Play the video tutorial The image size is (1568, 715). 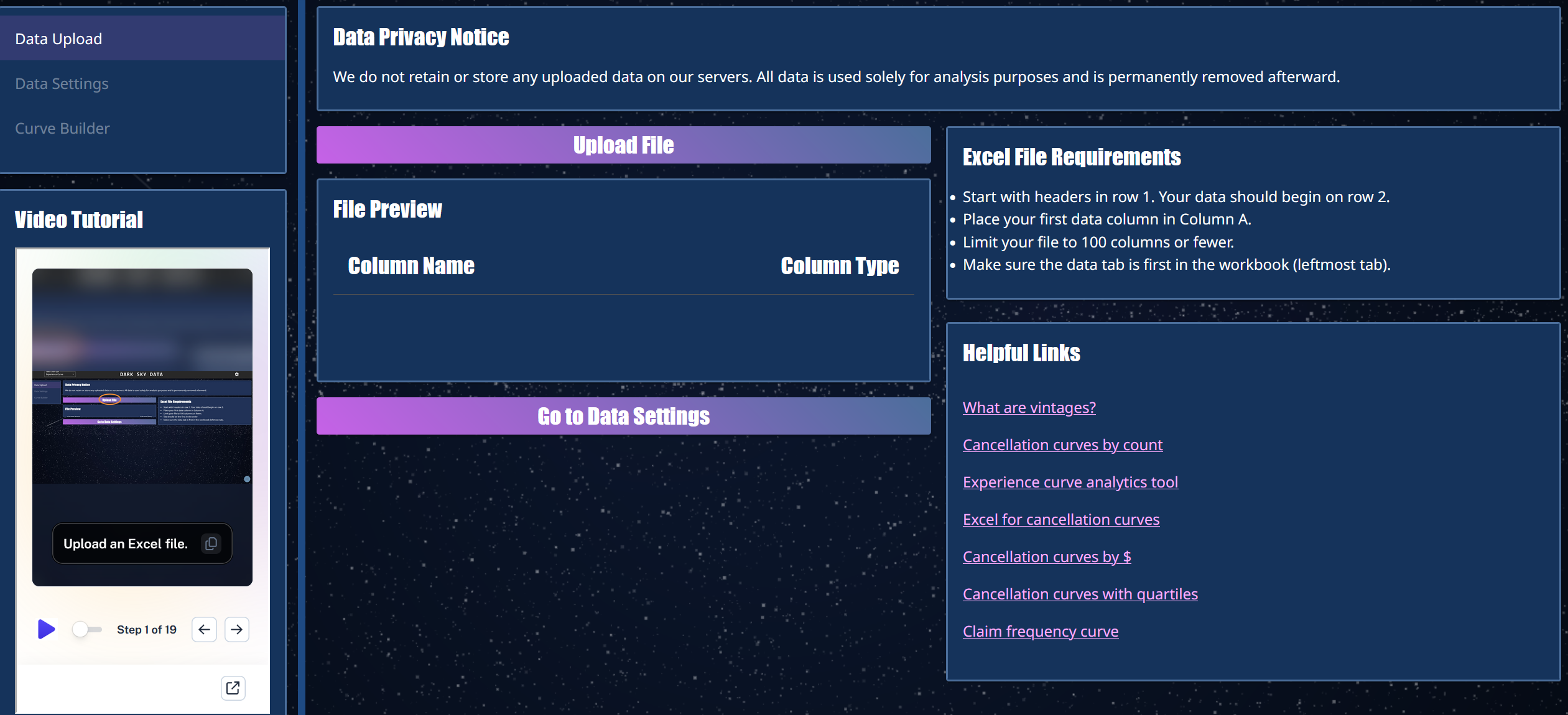click(x=46, y=629)
